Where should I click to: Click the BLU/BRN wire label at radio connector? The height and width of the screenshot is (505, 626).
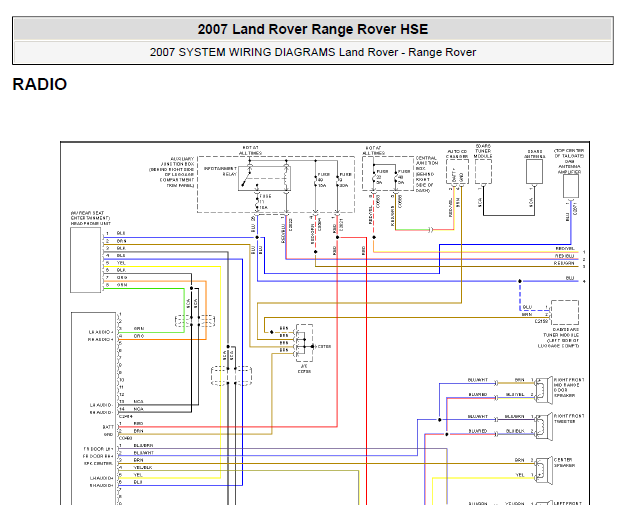coord(143,445)
